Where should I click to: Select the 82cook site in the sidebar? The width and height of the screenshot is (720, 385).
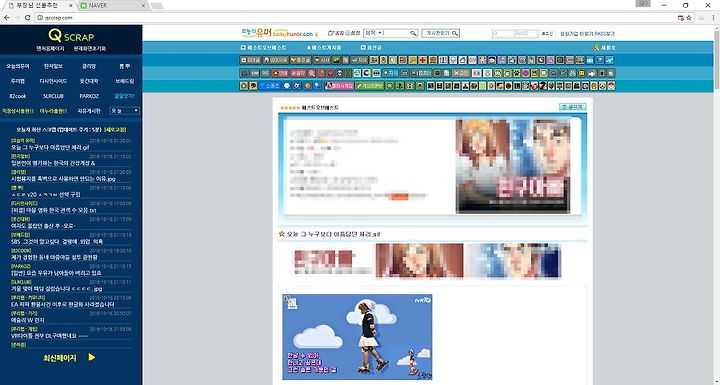coord(18,96)
